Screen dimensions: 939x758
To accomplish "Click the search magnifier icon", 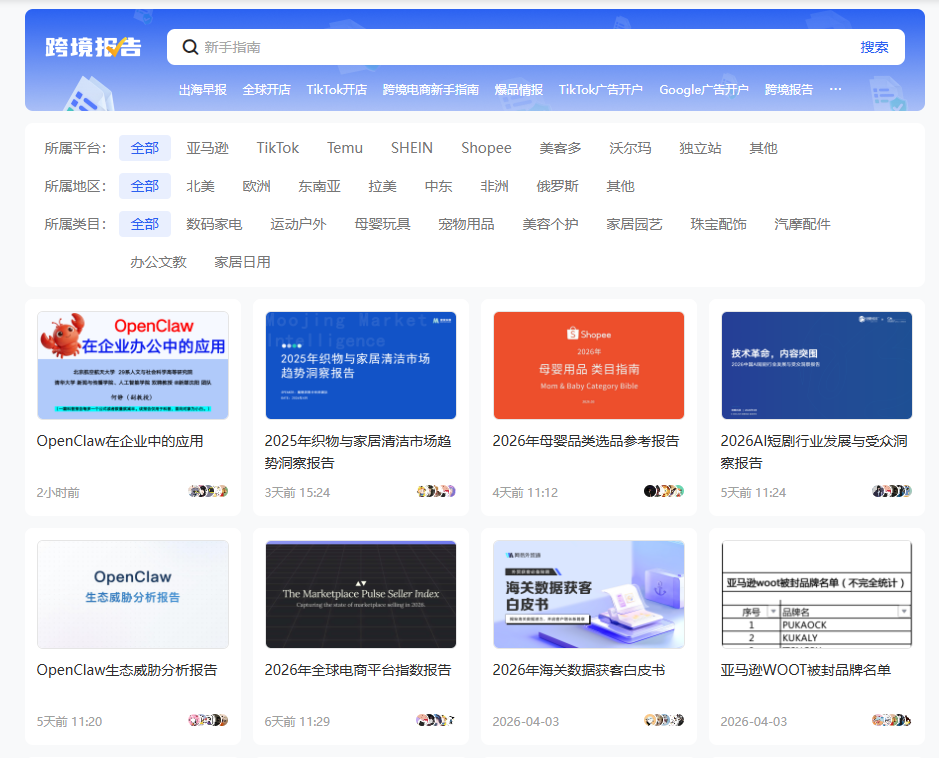I will pos(190,47).
